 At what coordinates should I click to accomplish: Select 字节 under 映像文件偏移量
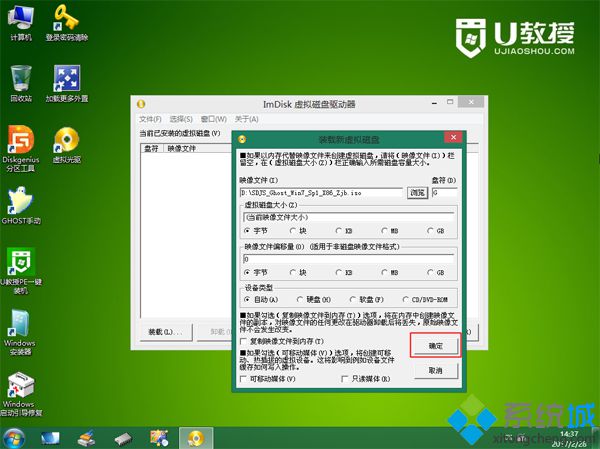tap(256, 273)
